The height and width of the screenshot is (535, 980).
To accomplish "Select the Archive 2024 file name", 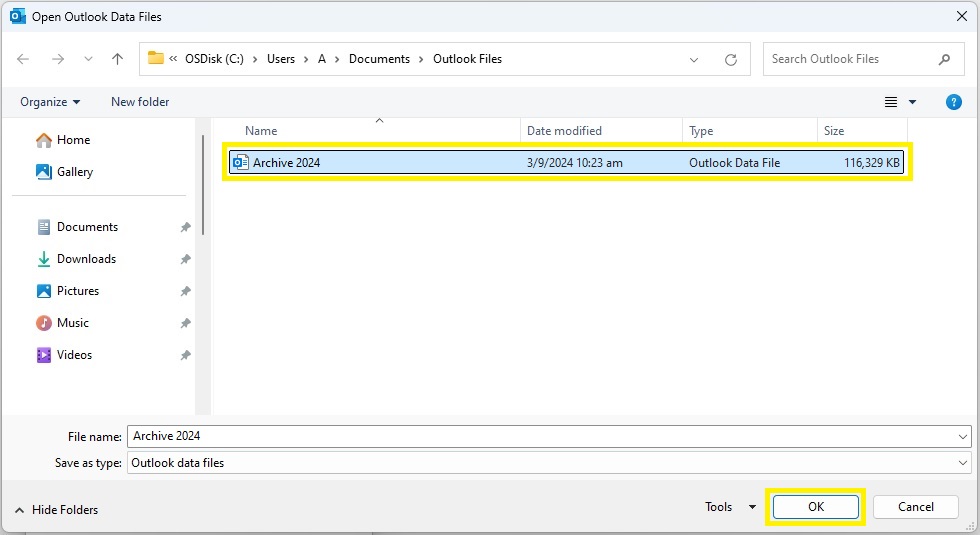I will click(286, 162).
